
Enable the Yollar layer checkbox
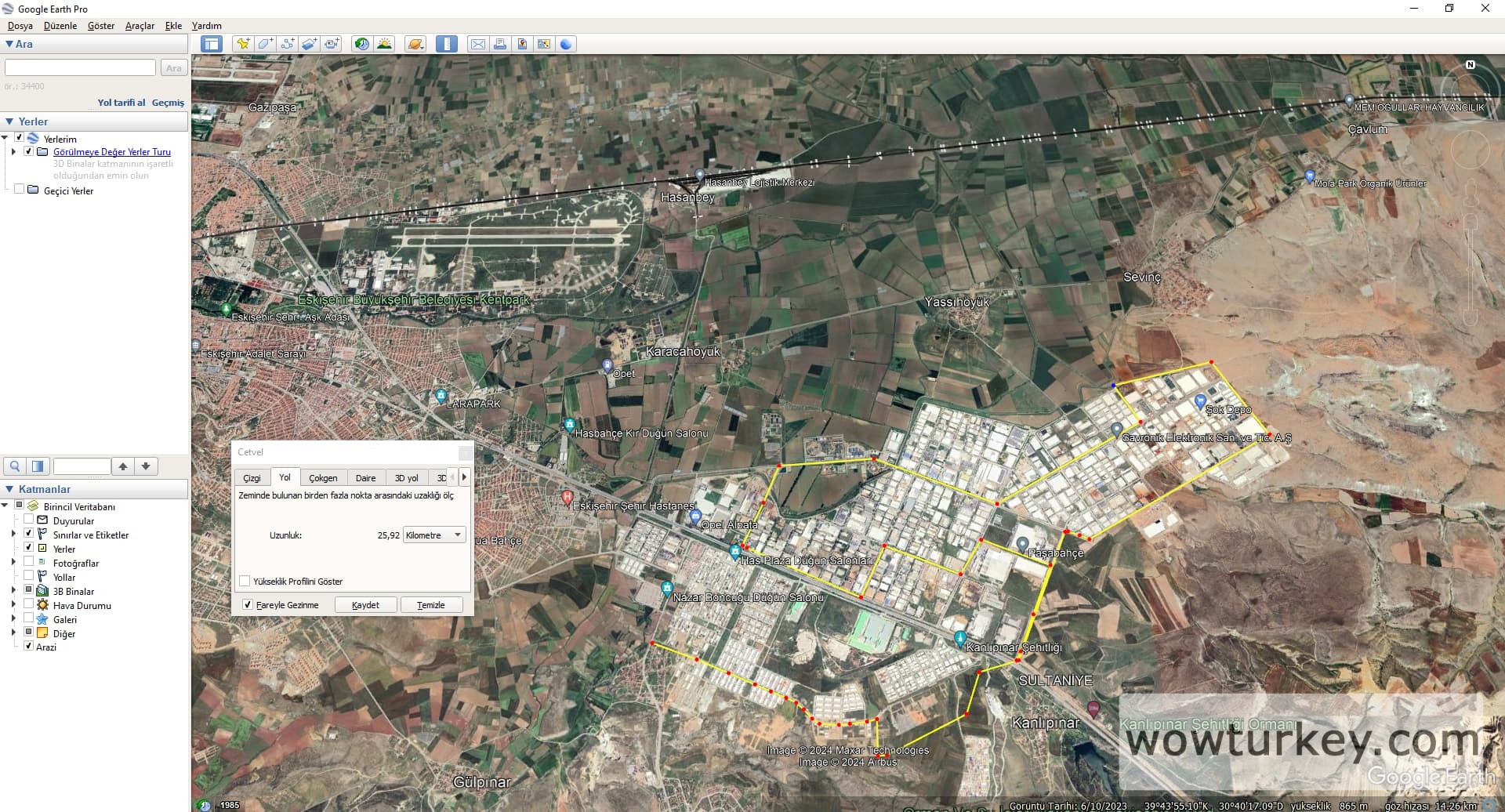pyautogui.click(x=29, y=576)
